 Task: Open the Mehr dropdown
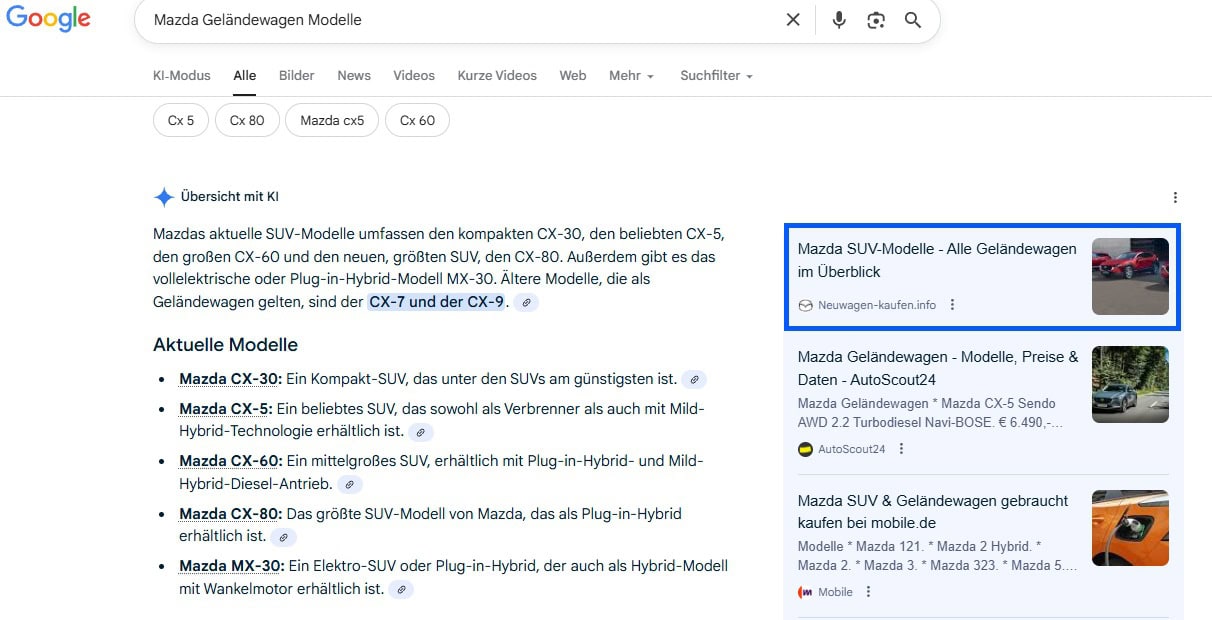pos(631,75)
